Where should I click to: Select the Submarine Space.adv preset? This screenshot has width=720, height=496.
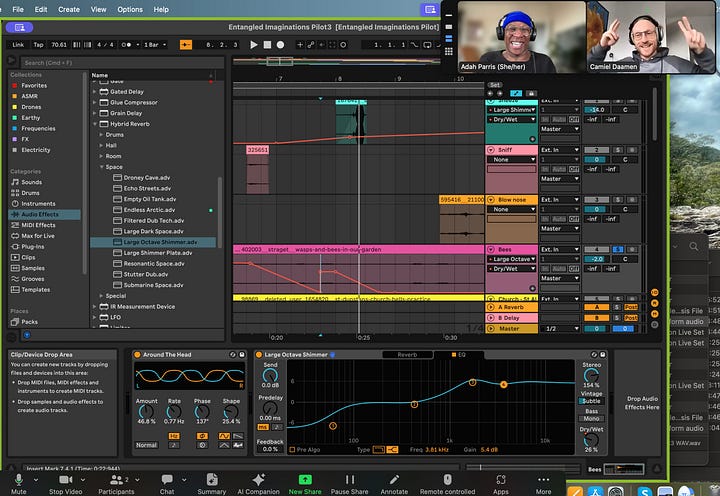pyautogui.click(x=153, y=285)
